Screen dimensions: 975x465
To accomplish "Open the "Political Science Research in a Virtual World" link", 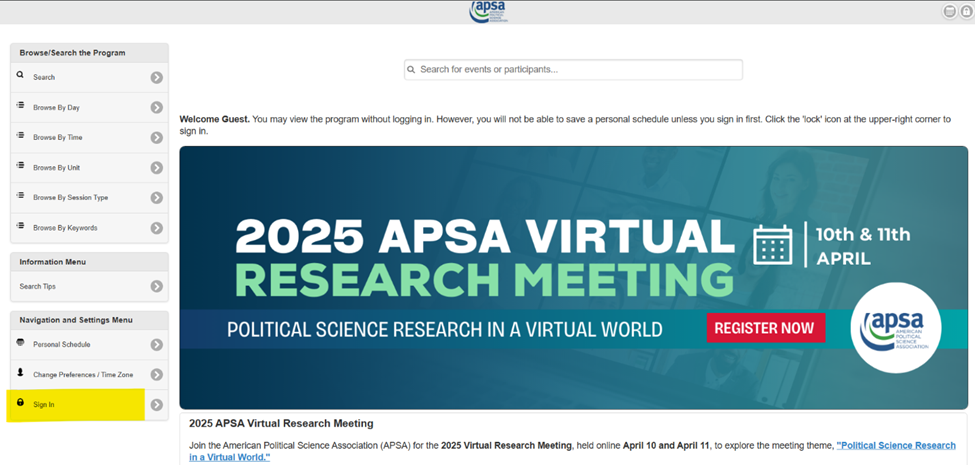I will pos(895,446).
